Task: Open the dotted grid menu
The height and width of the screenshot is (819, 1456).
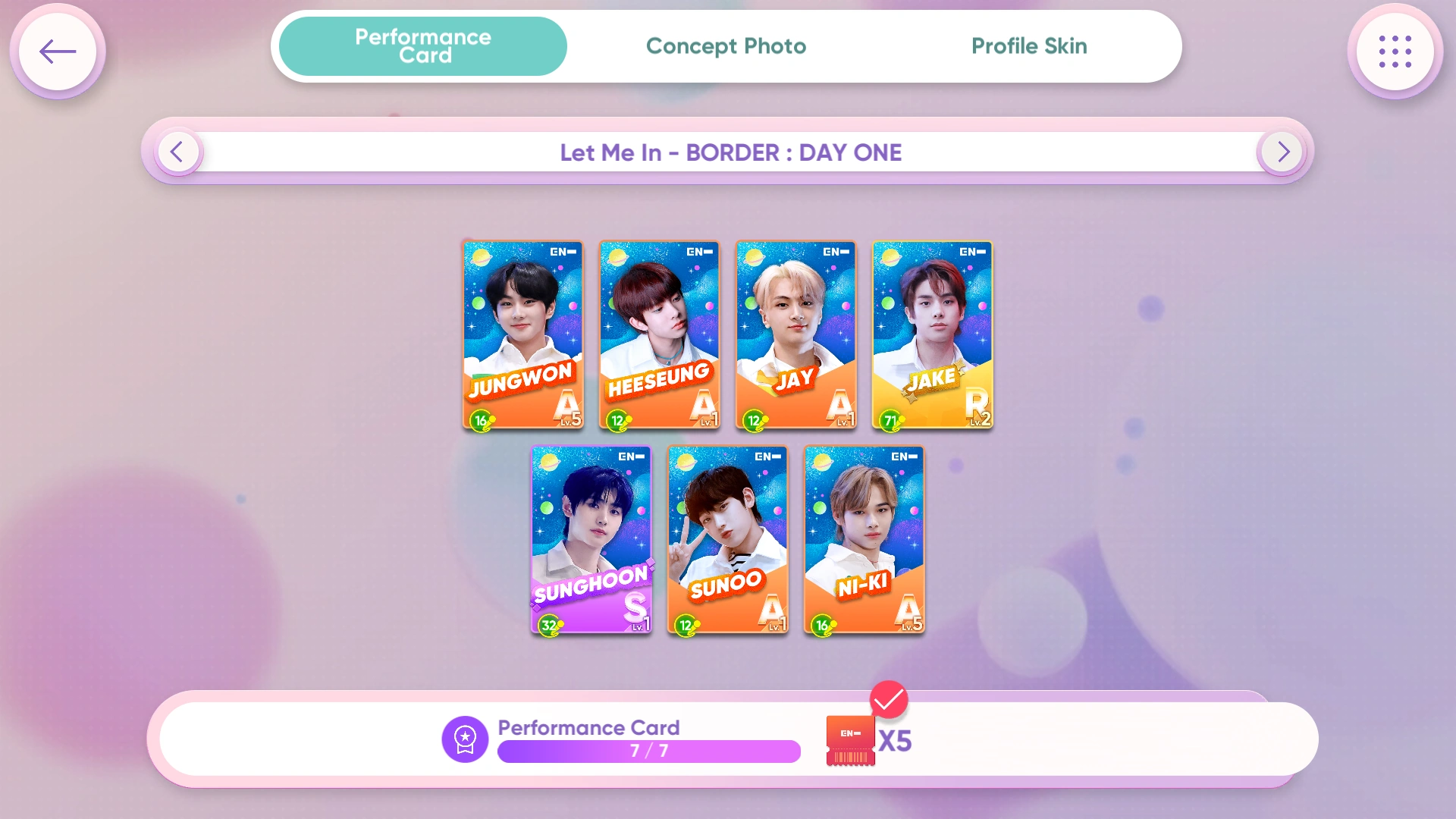Action: point(1395,52)
